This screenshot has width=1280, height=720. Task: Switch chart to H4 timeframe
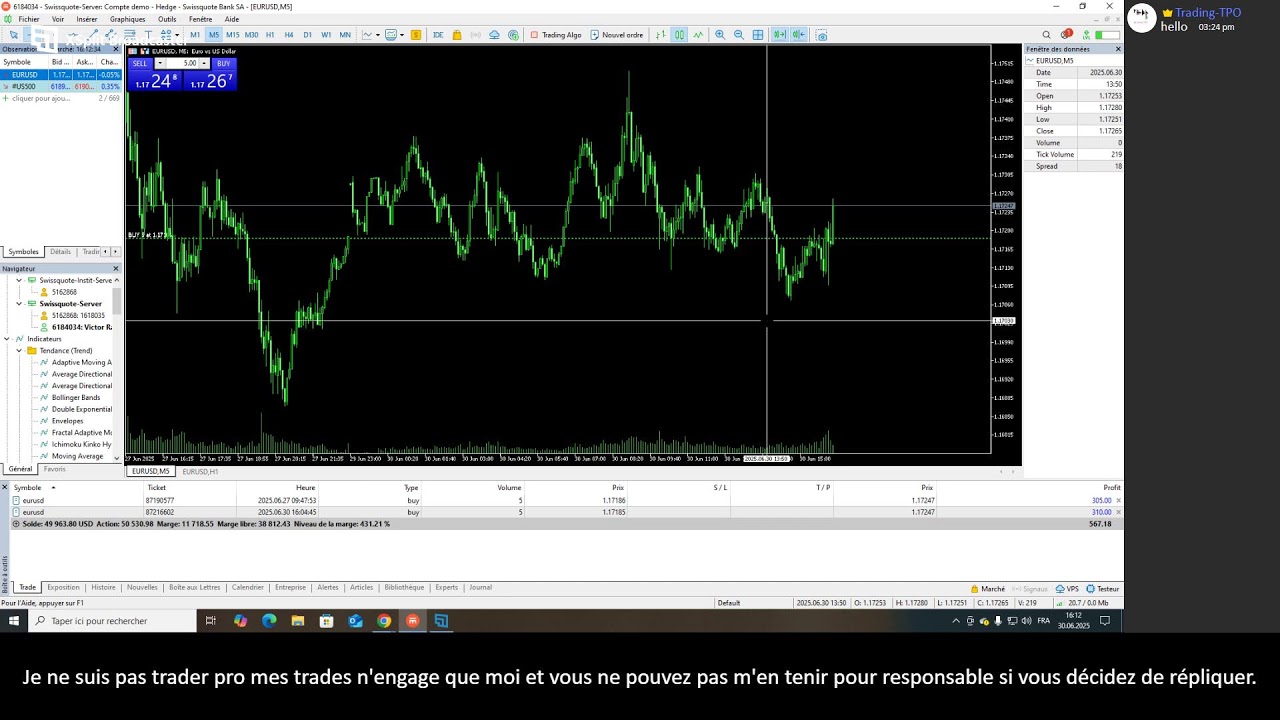click(x=289, y=35)
